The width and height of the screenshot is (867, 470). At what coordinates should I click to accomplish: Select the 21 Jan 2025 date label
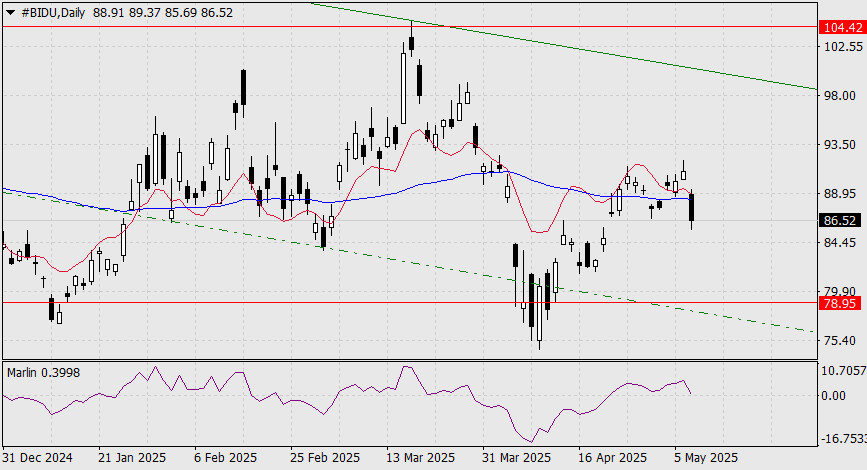[132, 458]
